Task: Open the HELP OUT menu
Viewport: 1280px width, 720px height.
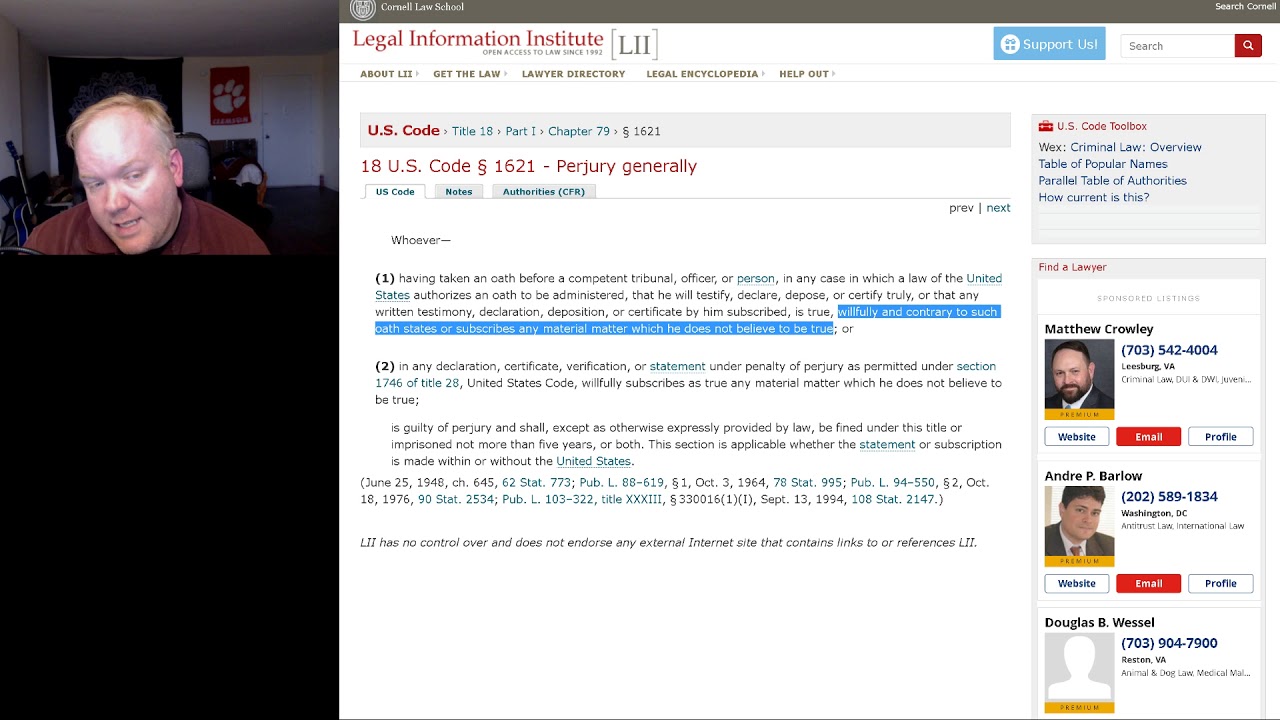Action: (x=806, y=74)
